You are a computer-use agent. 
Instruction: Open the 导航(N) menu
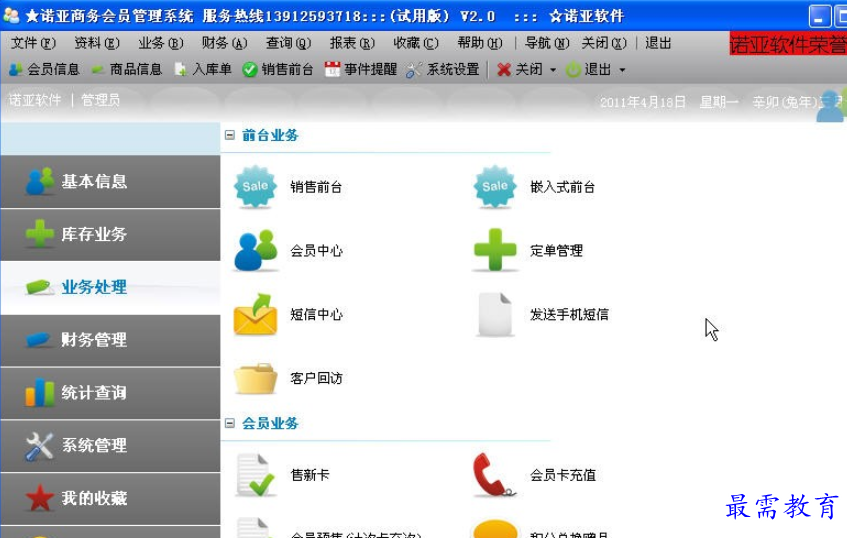click(x=547, y=43)
